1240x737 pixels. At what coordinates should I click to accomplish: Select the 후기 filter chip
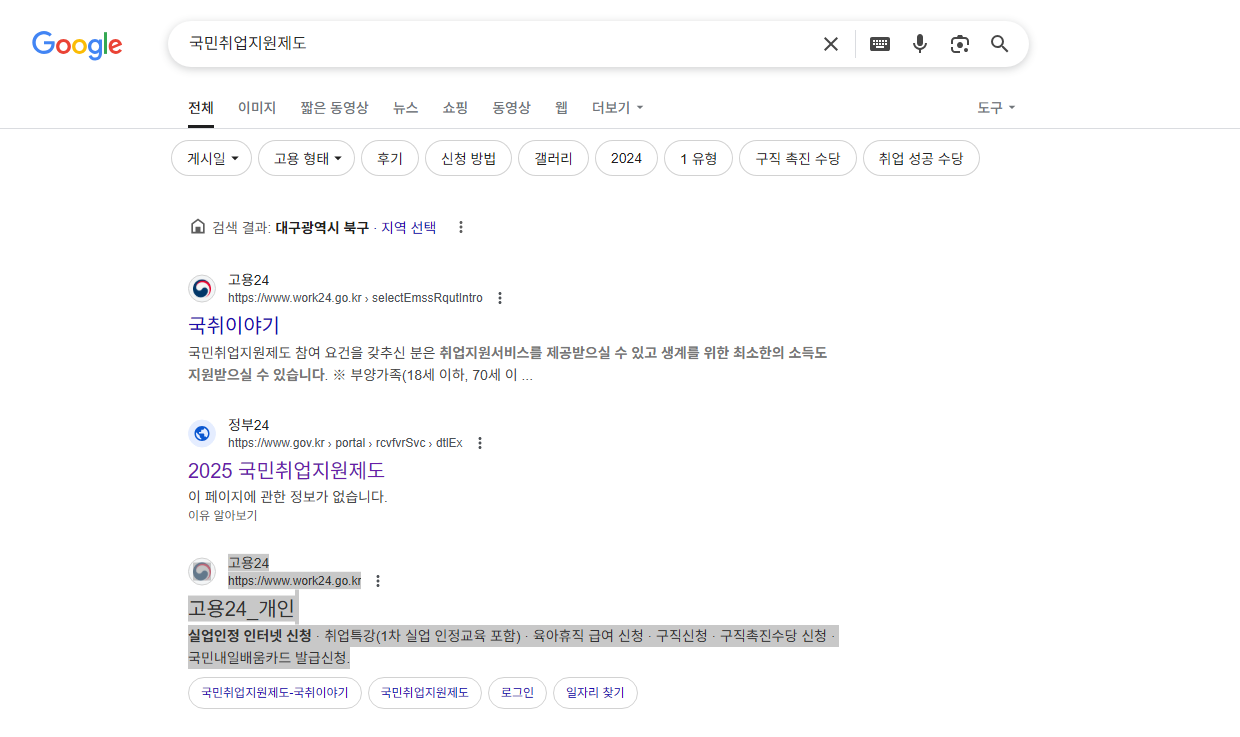(x=390, y=158)
